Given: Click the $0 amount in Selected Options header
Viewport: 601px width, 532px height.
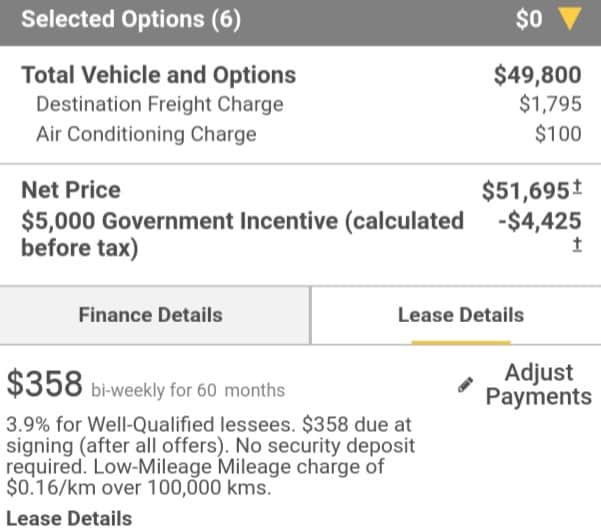Looking at the screenshot, I should (x=529, y=19).
